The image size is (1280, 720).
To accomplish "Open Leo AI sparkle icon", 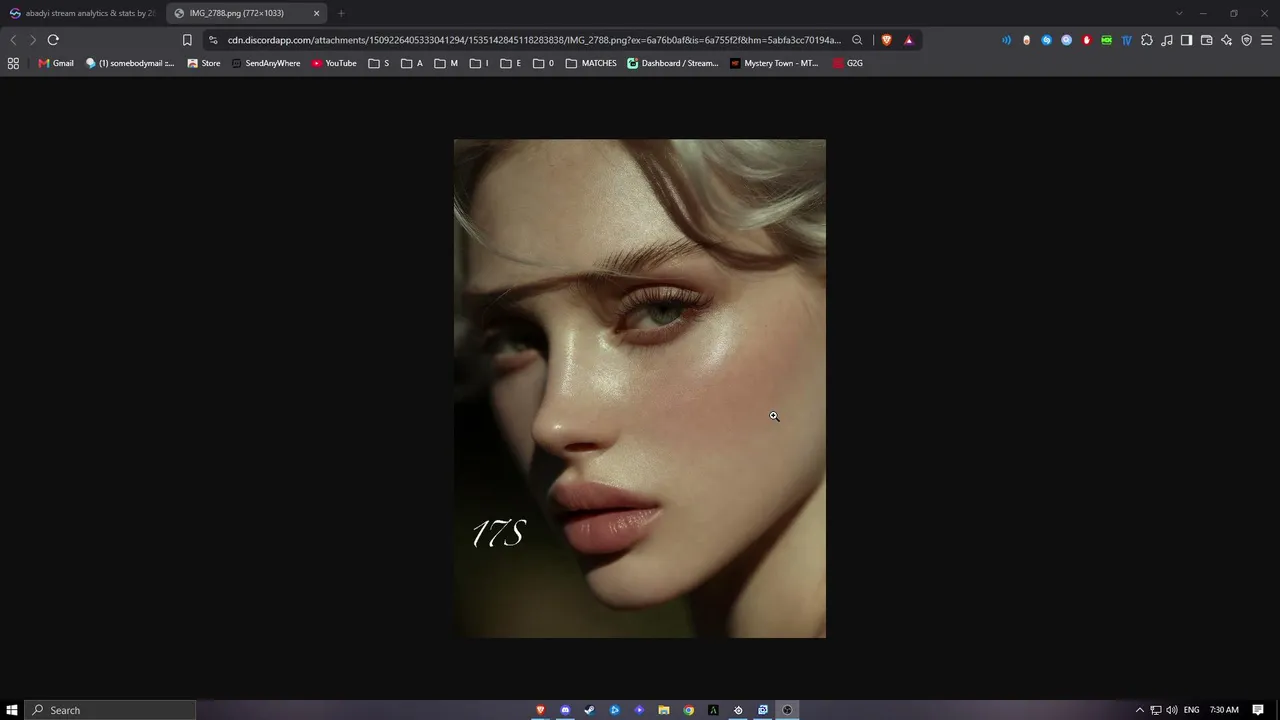I will [1226, 40].
